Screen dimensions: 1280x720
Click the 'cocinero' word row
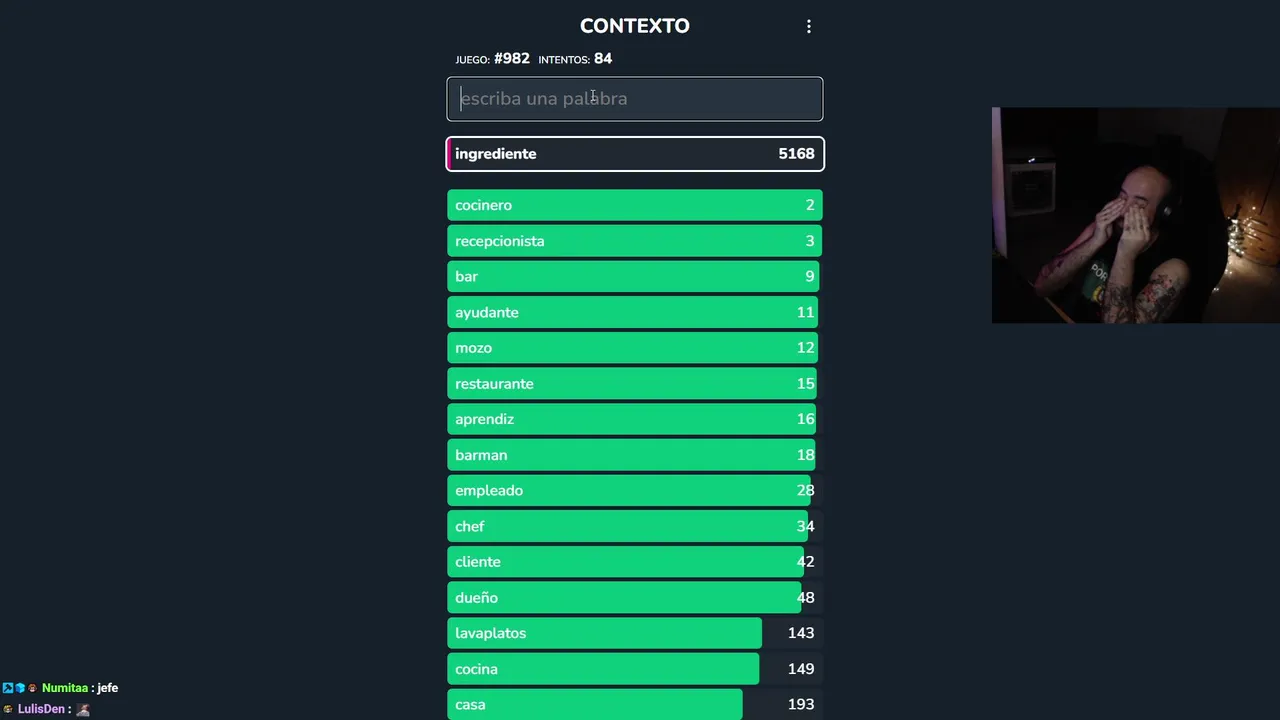tap(635, 205)
